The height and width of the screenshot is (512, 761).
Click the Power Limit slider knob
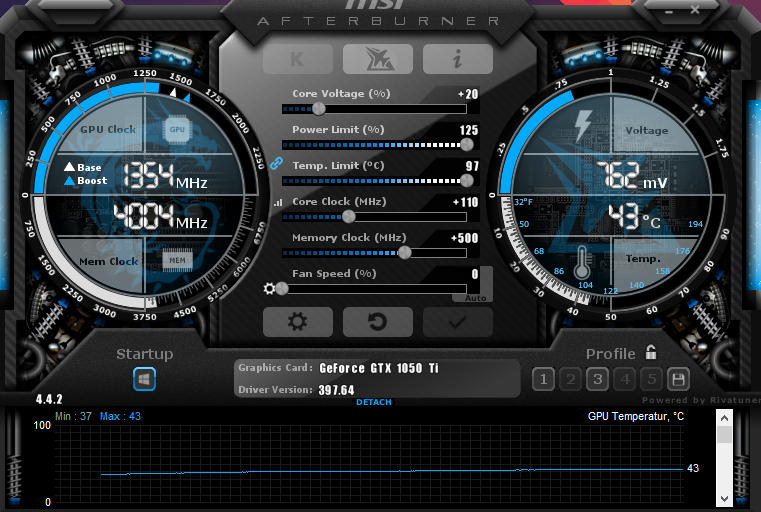(466, 144)
